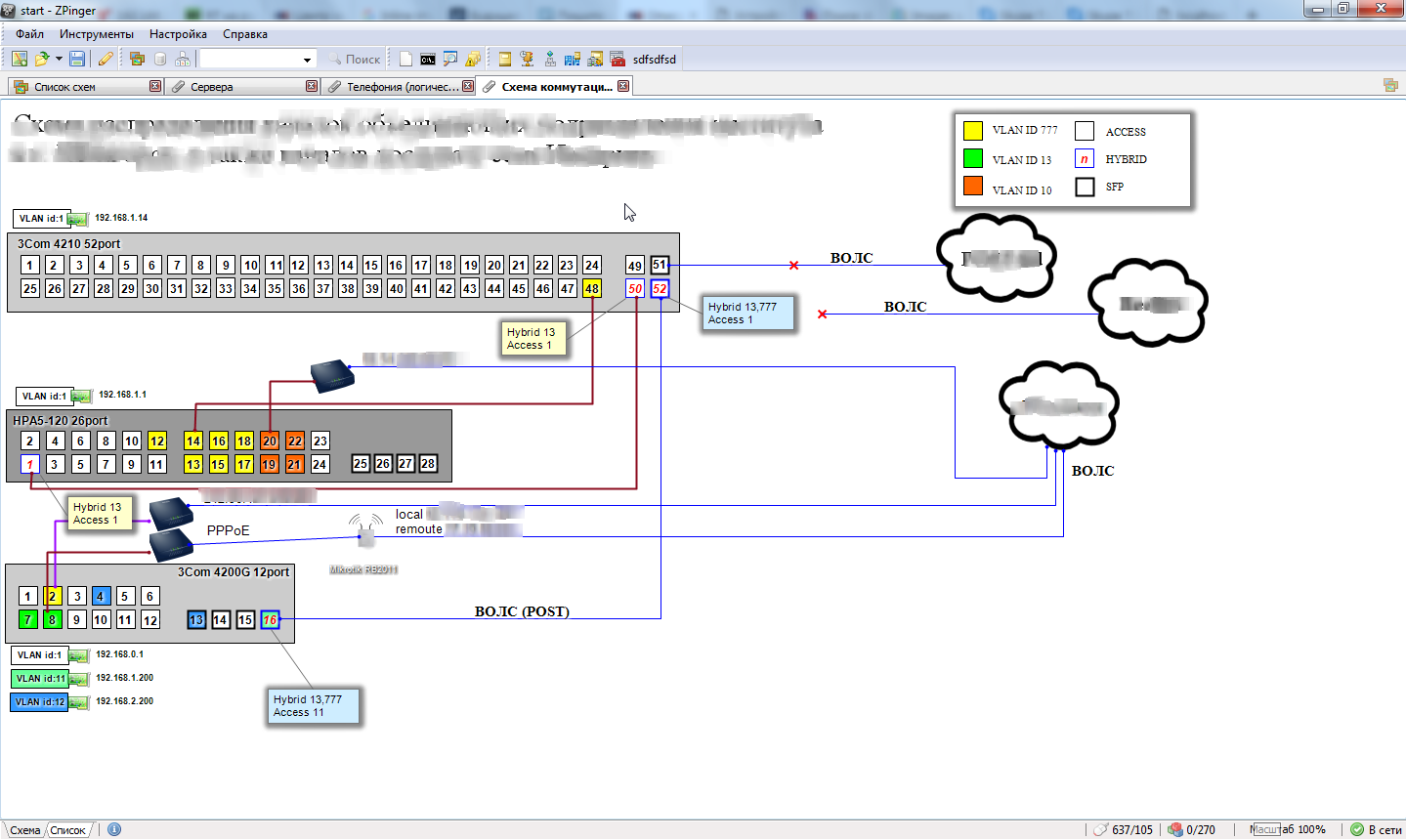Screen dimensions: 1406x840
Task: Select the pencil edit tool
Action: click(106, 60)
